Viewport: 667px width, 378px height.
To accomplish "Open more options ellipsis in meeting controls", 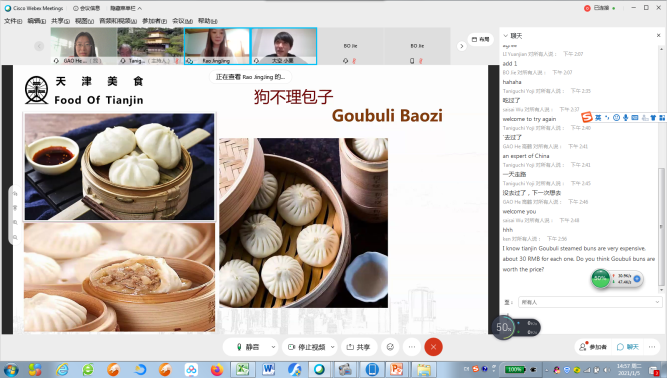I will (x=412, y=347).
